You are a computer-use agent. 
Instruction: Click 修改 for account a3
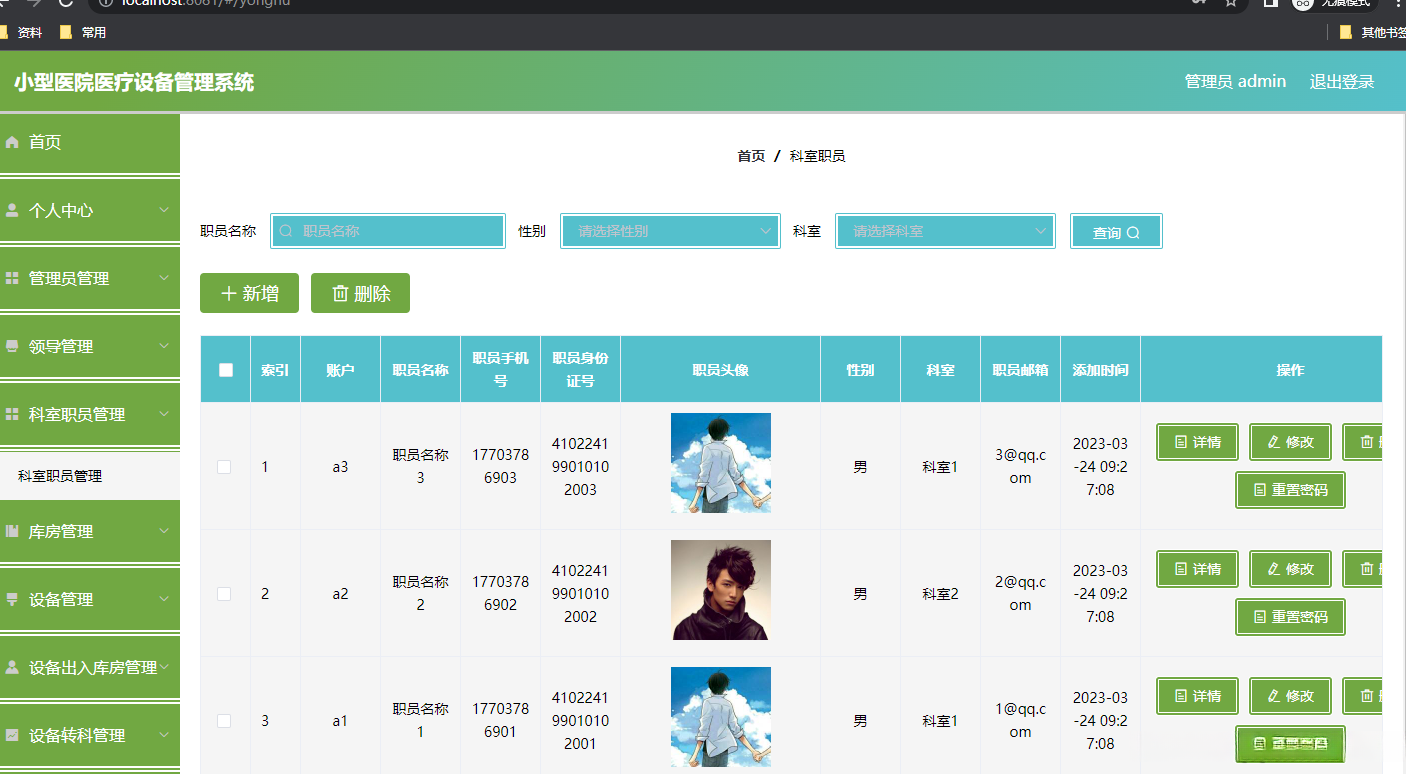(x=1290, y=442)
